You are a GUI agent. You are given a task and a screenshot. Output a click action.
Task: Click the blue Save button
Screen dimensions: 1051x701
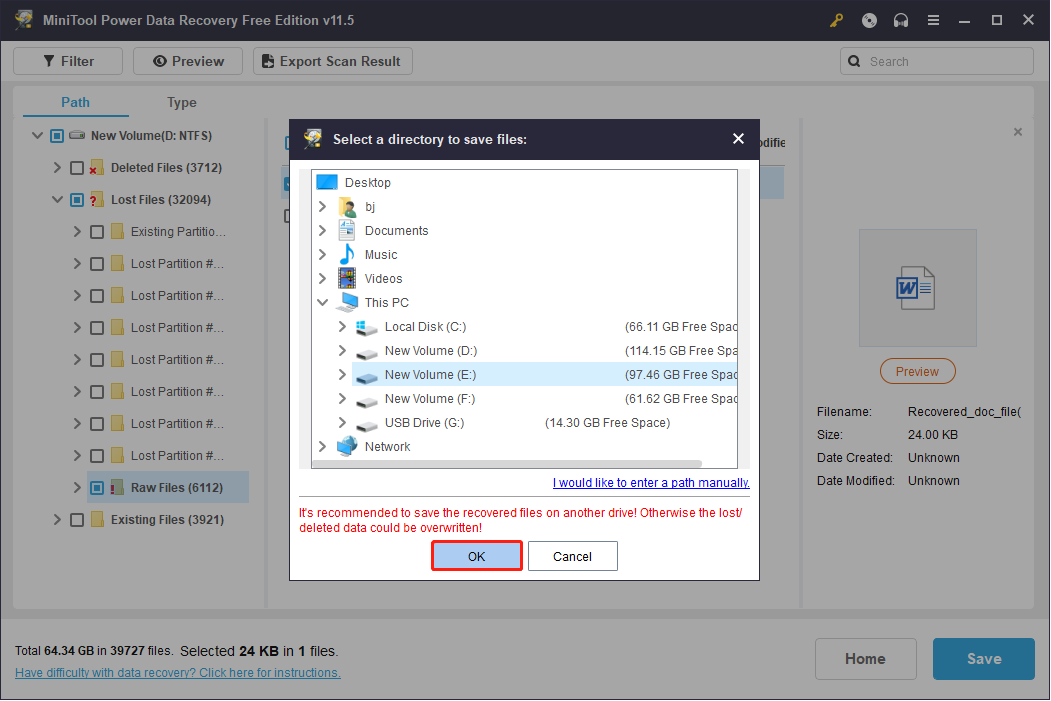(x=983, y=659)
